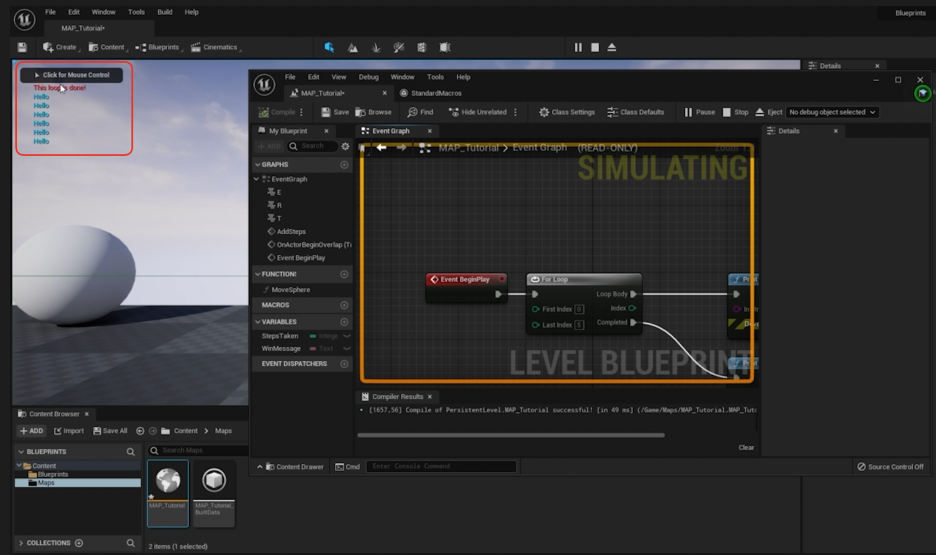936x555 pixels.
Task: Switch to Fracture mode icon
Action: [x=421, y=47]
